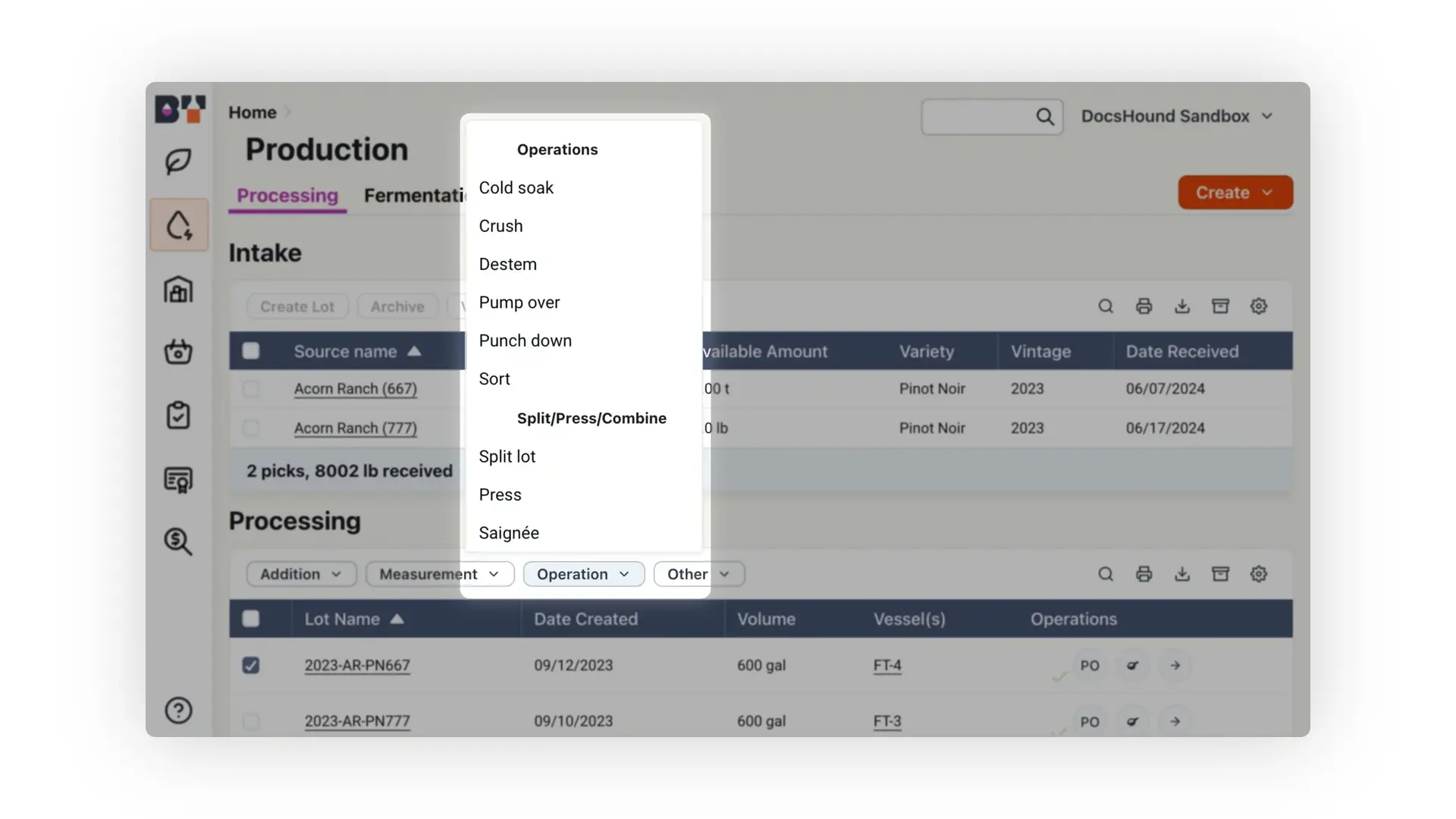This screenshot has height=819, width=1456.
Task: Click the leaf/sustainability icon in sidebar
Action: 180,160
